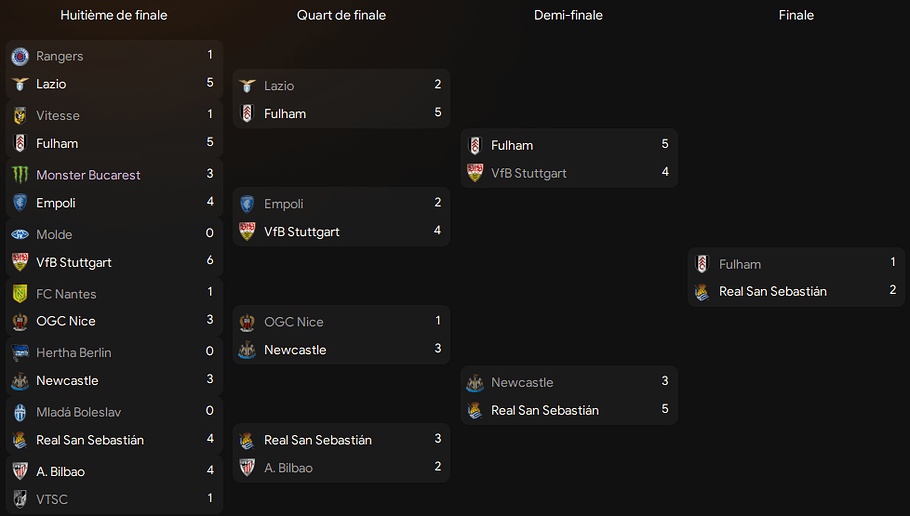Click the Vitesse club crest
Screen dimensions: 910x516
pos(20,115)
